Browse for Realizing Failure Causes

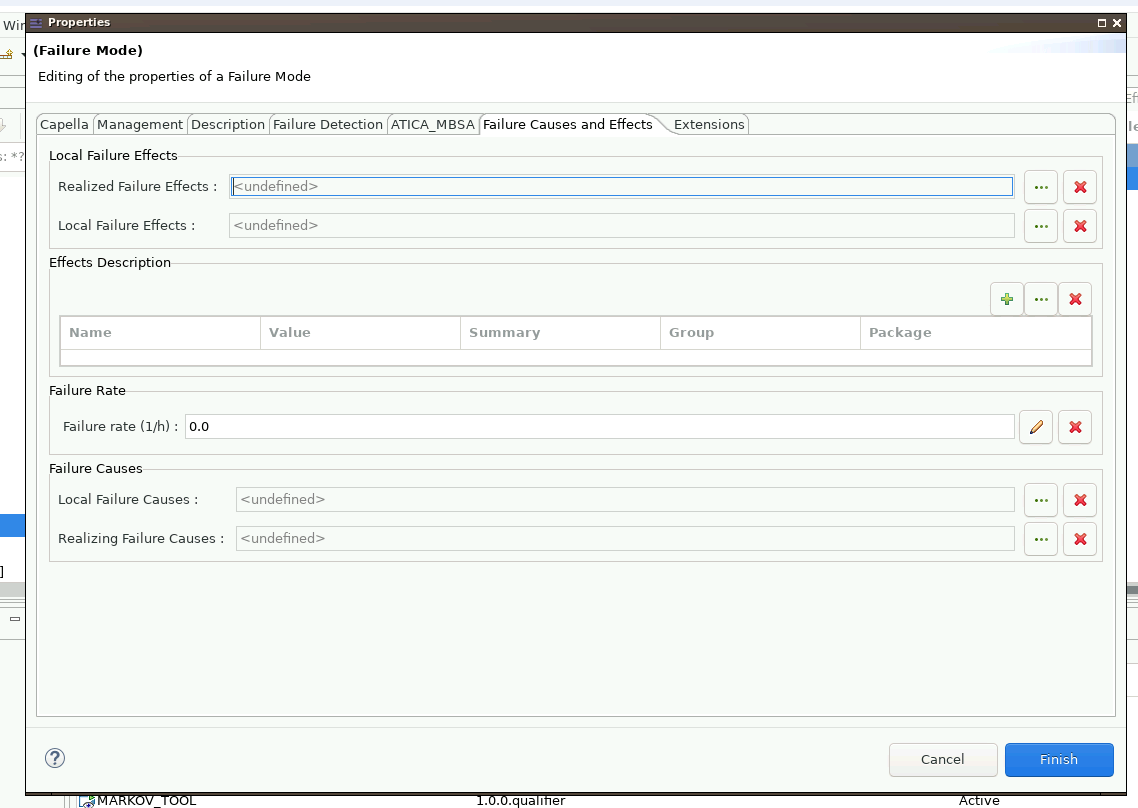click(x=1041, y=539)
